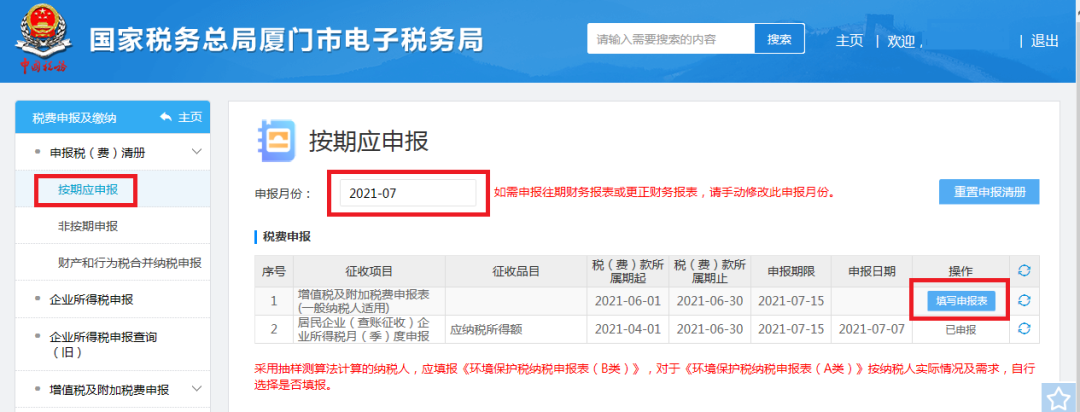Click the 主页 return arrow in sidebar header
The width and height of the screenshot is (1080, 412).
tap(165, 117)
